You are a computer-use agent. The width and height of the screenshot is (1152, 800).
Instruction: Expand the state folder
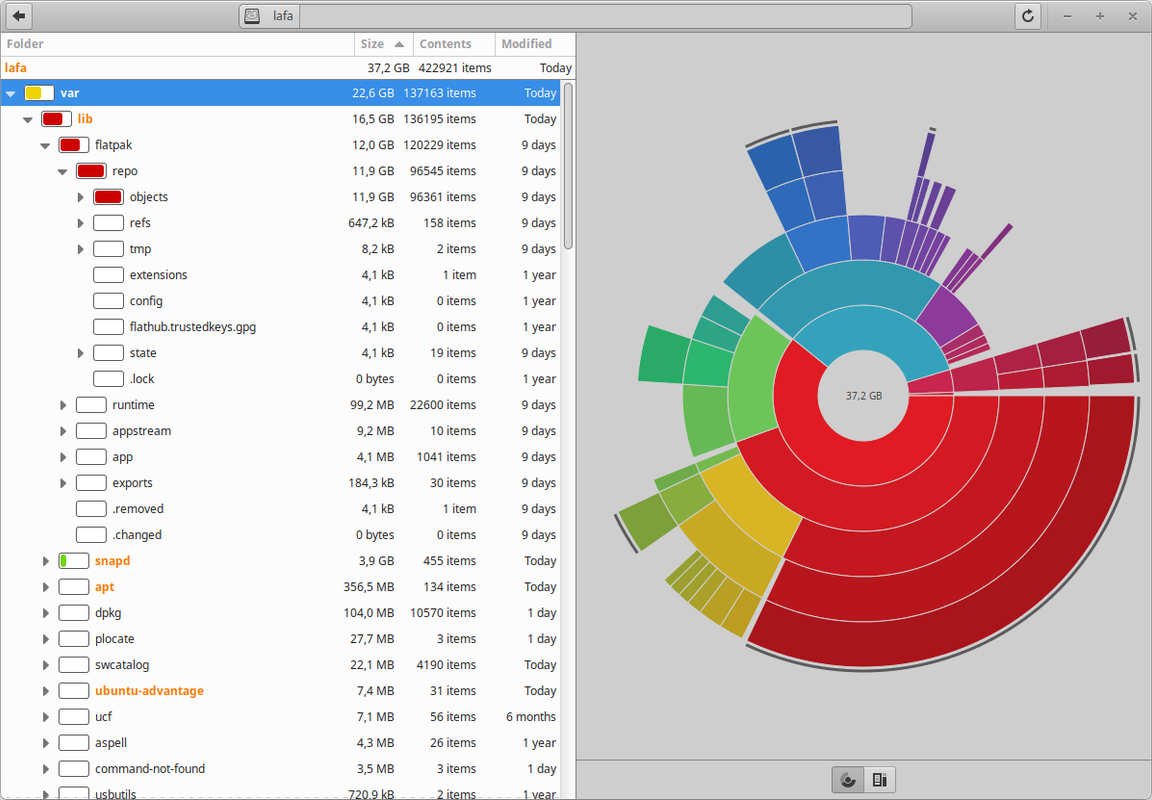click(80, 353)
